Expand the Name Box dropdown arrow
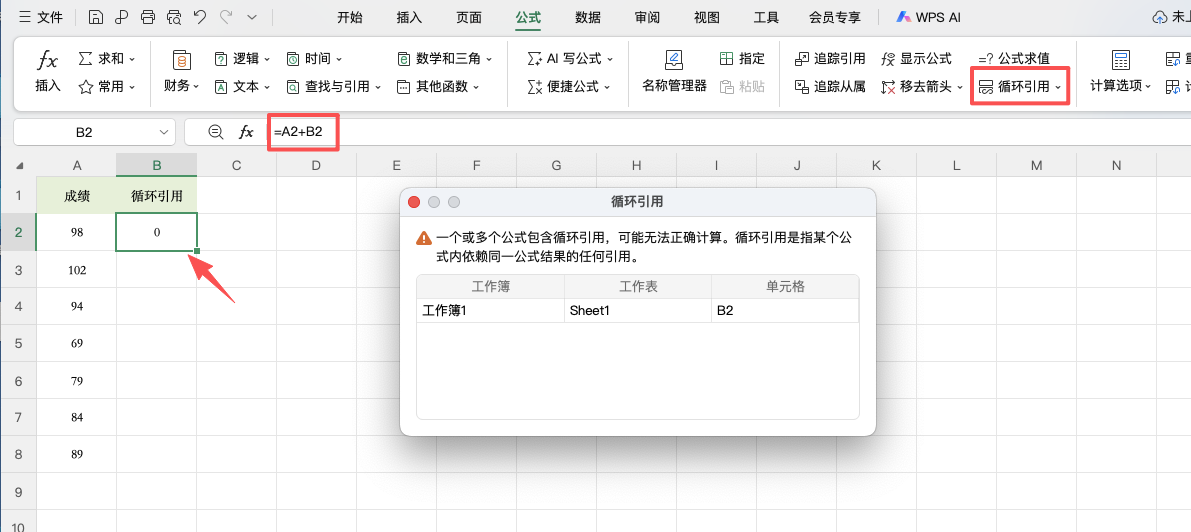This screenshot has height=532, width=1191. (164, 132)
